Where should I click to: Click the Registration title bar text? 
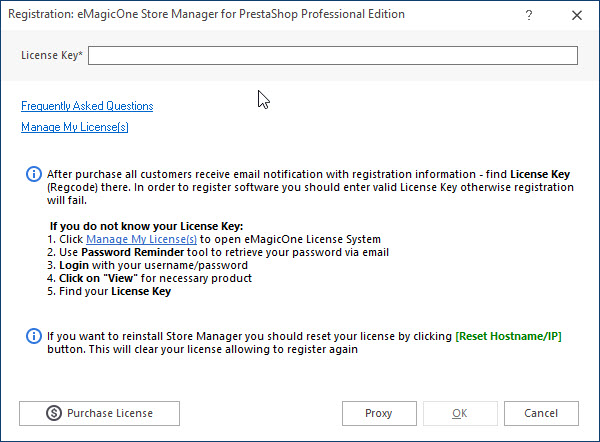point(206,14)
